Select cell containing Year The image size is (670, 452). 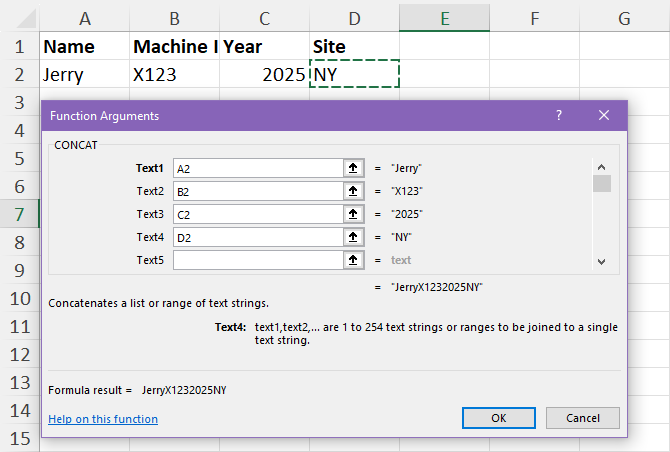264,46
